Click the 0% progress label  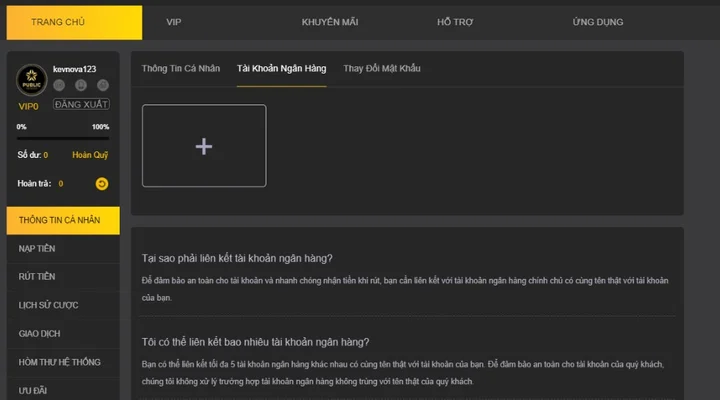point(22,127)
